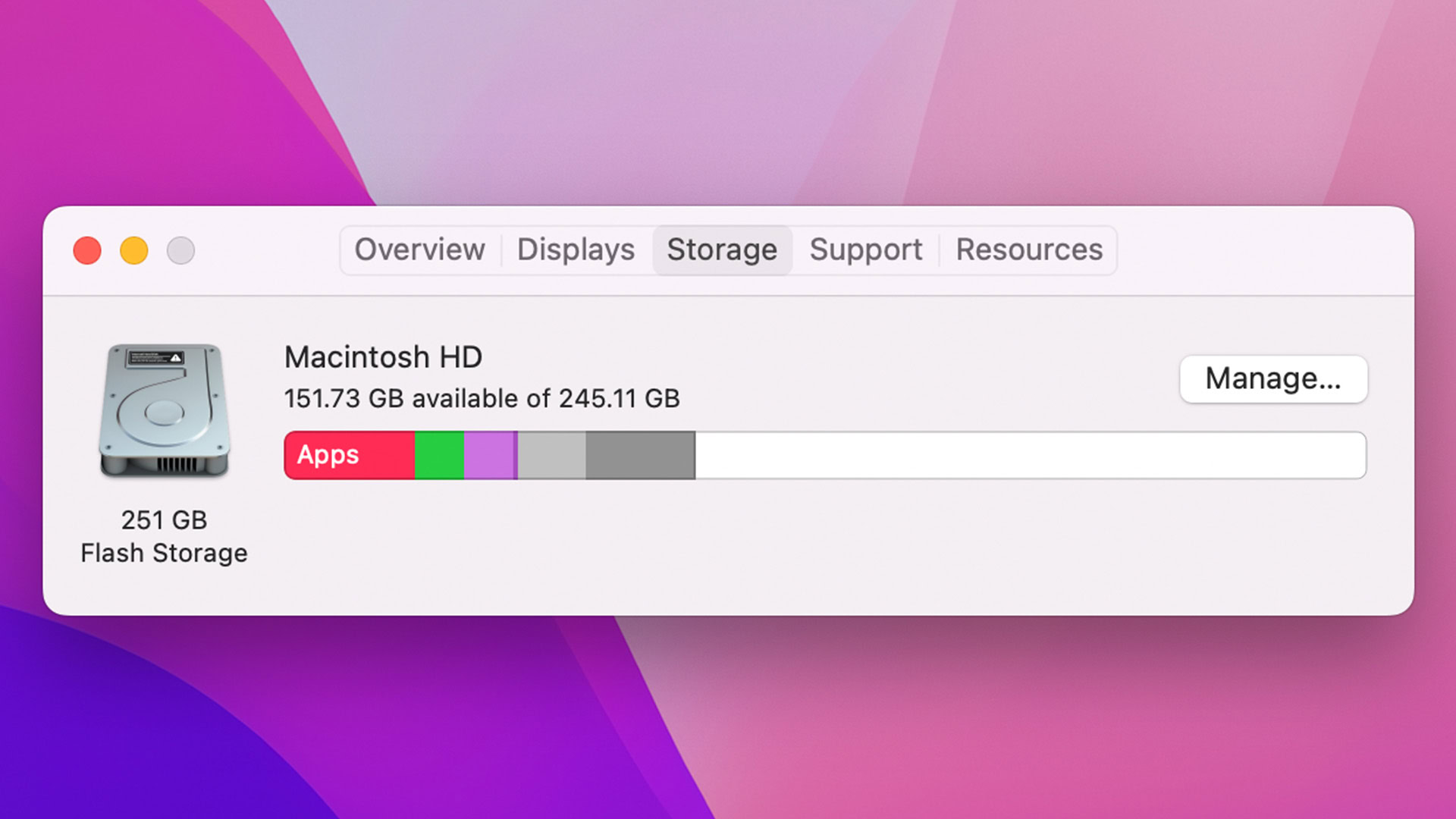Go to the Support tab
The height and width of the screenshot is (819, 1456).
pyautogui.click(x=865, y=249)
